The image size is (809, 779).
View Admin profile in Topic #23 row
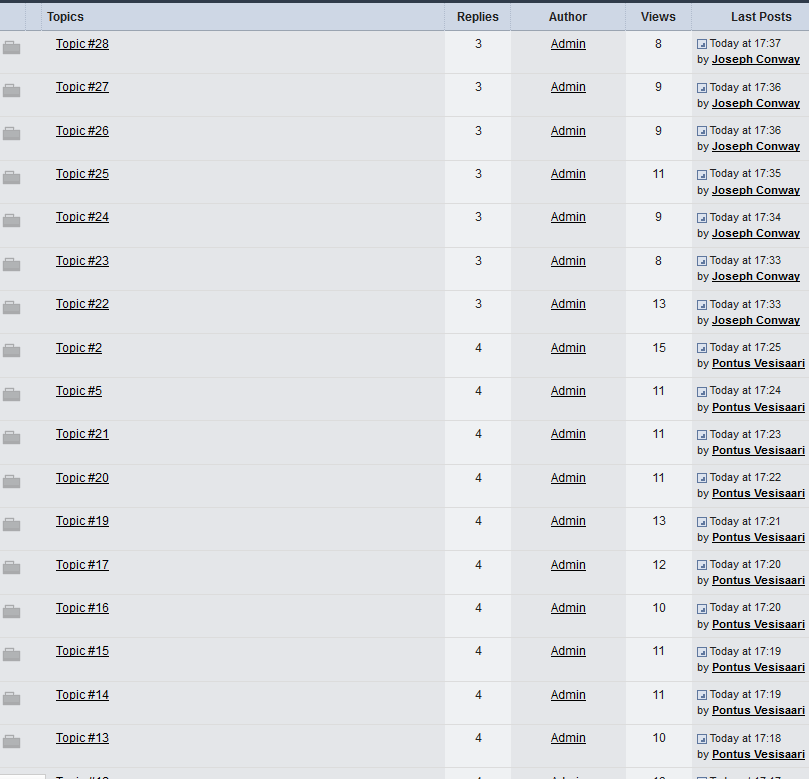[568, 261]
